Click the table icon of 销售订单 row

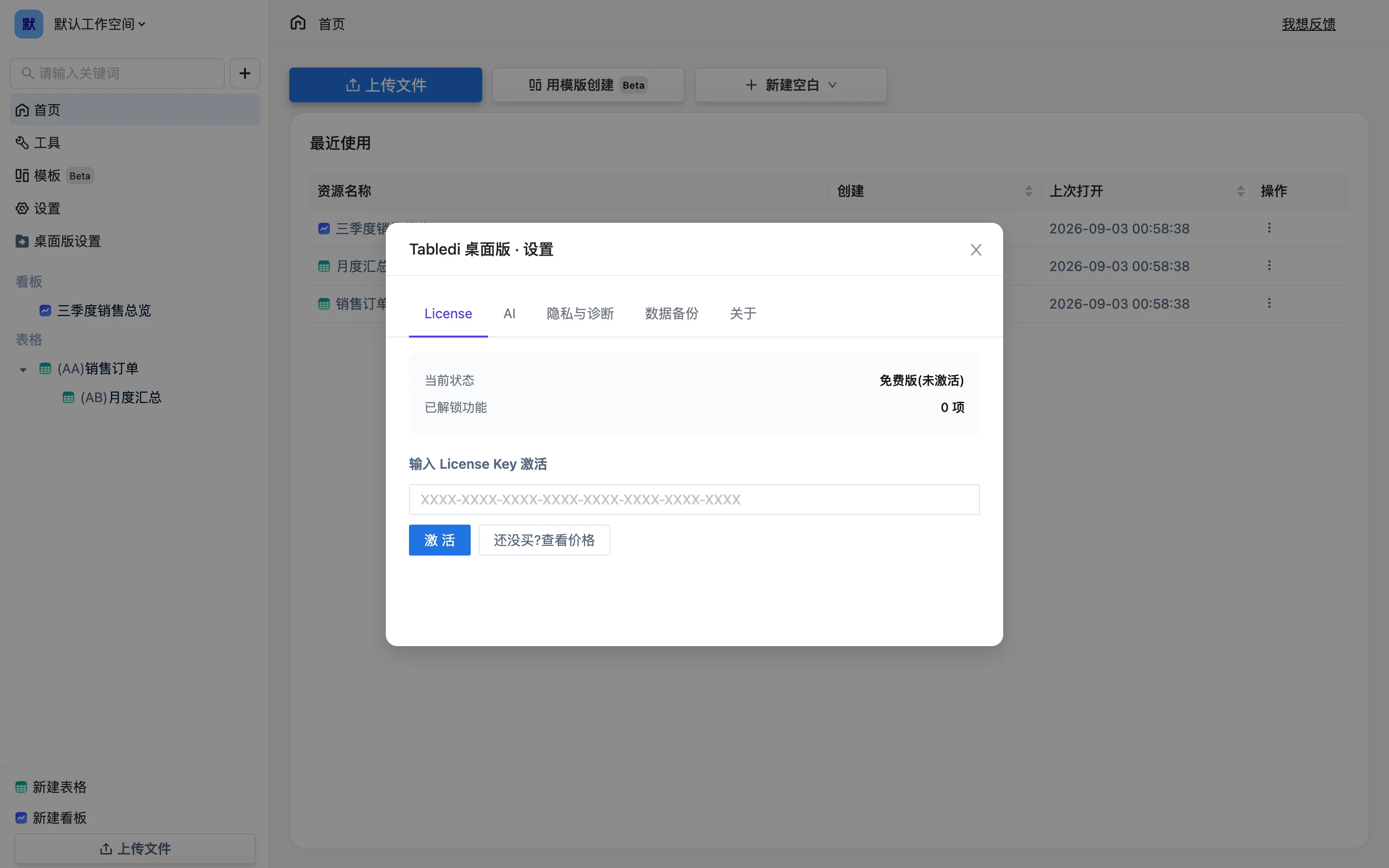click(x=324, y=304)
